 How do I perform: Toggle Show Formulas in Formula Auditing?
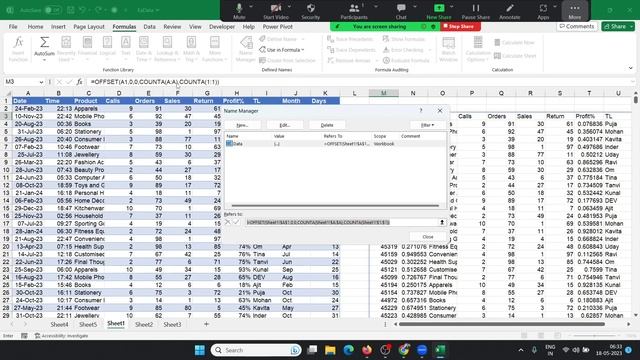[x=404, y=39]
